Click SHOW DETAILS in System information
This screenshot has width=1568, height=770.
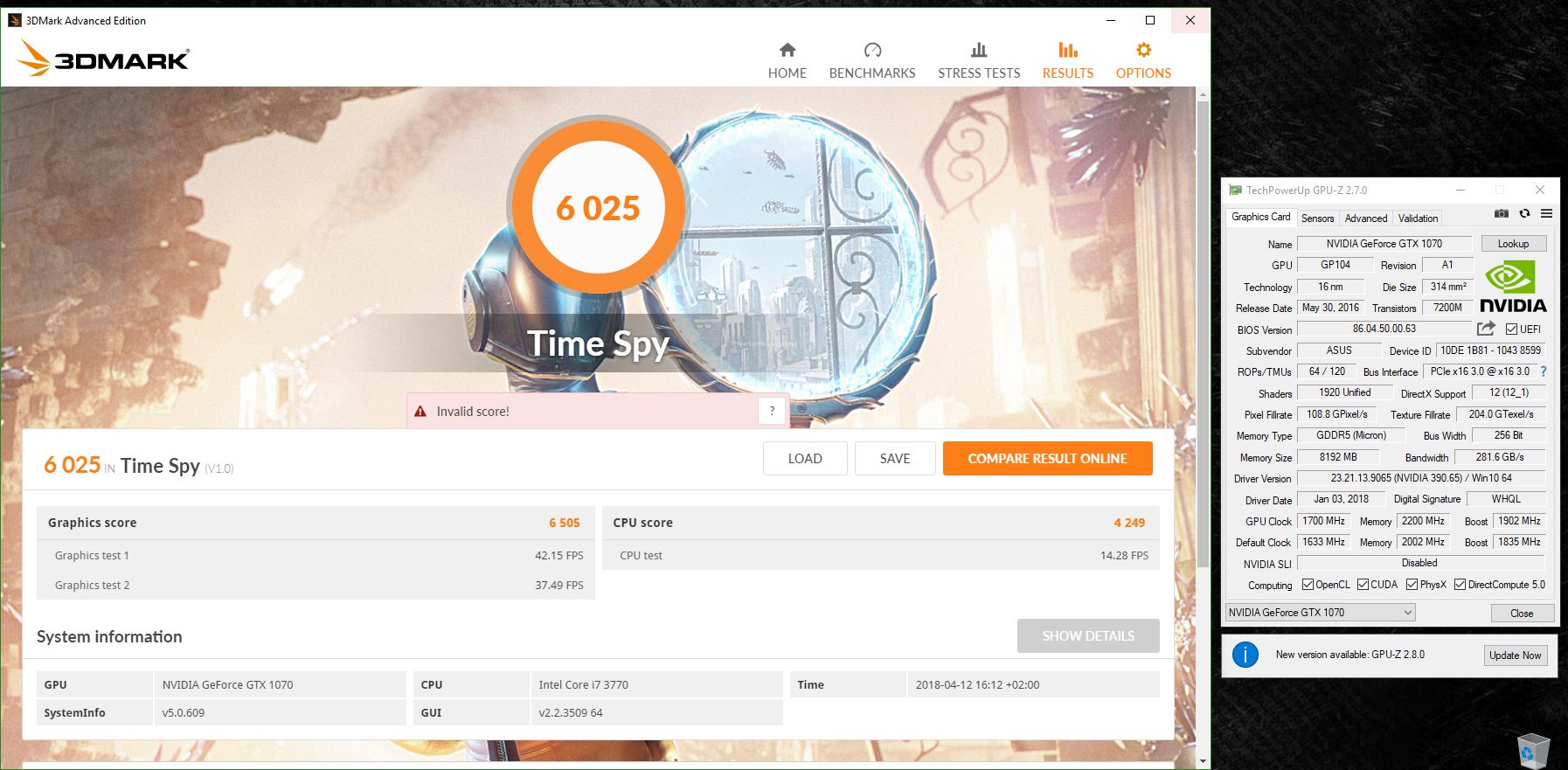pyautogui.click(x=1088, y=636)
